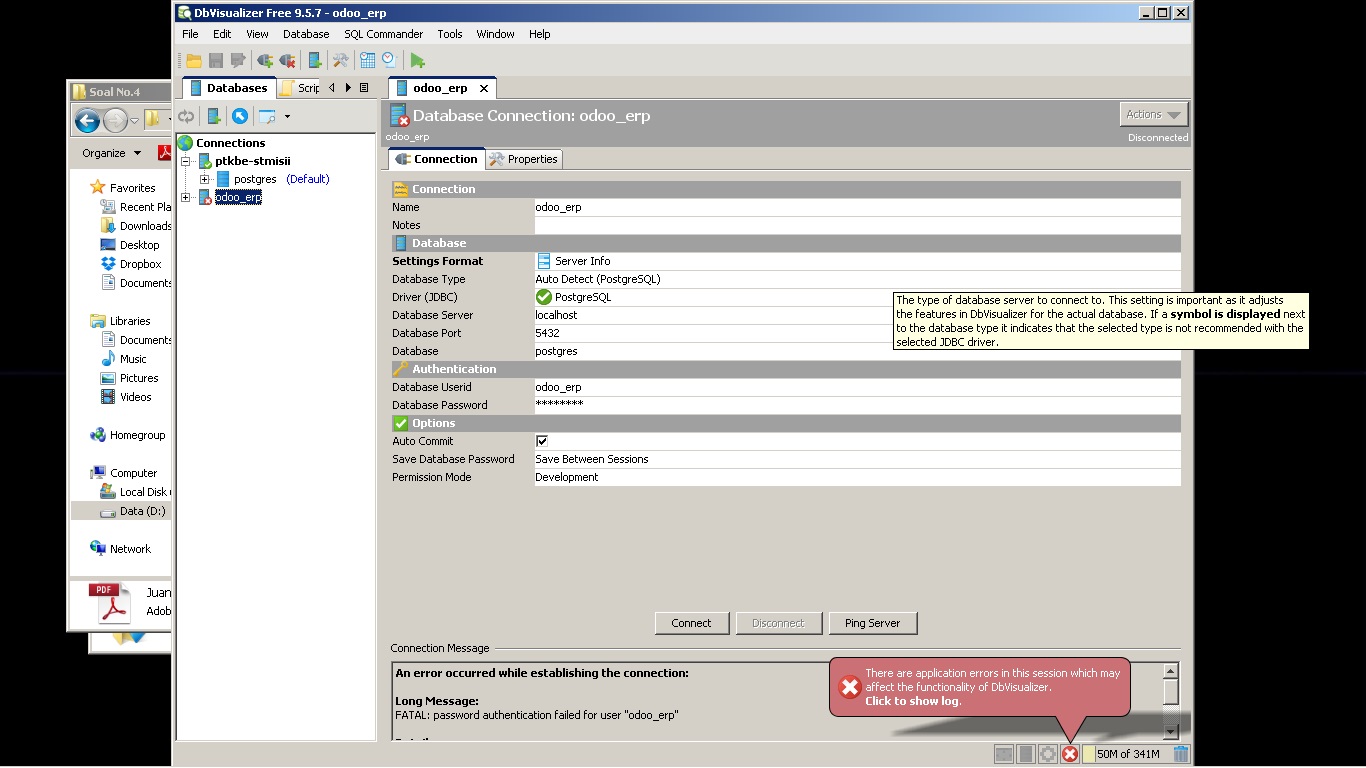This screenshot has height=768, width=1366.
Task: Expand the postgres (Default) database node
Action: (x=204, y=179)
